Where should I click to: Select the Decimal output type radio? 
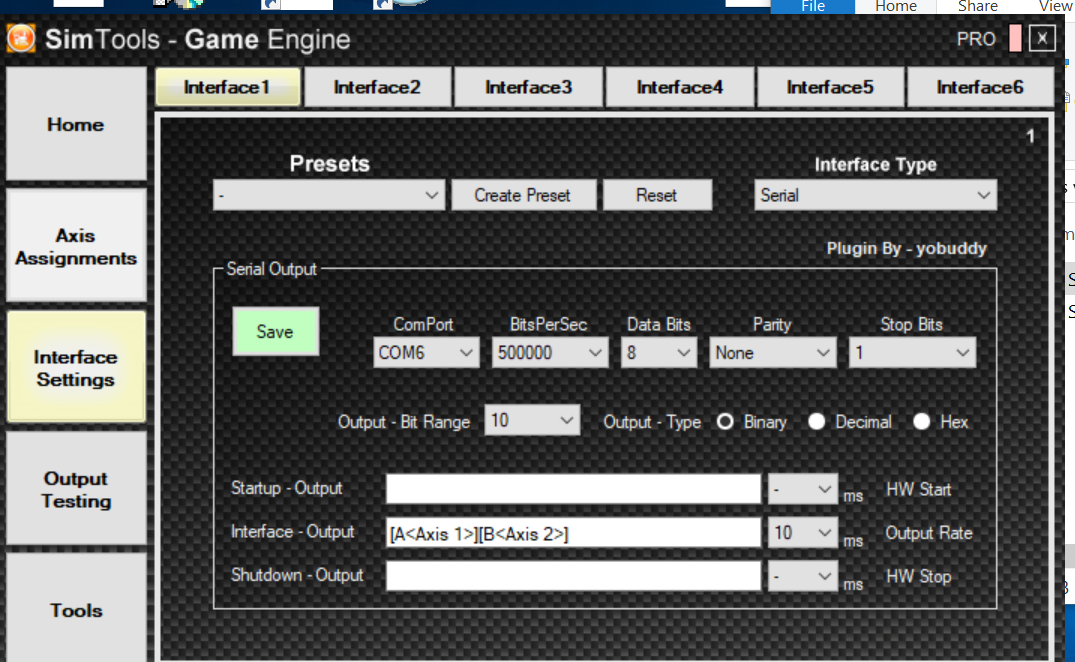817,421
